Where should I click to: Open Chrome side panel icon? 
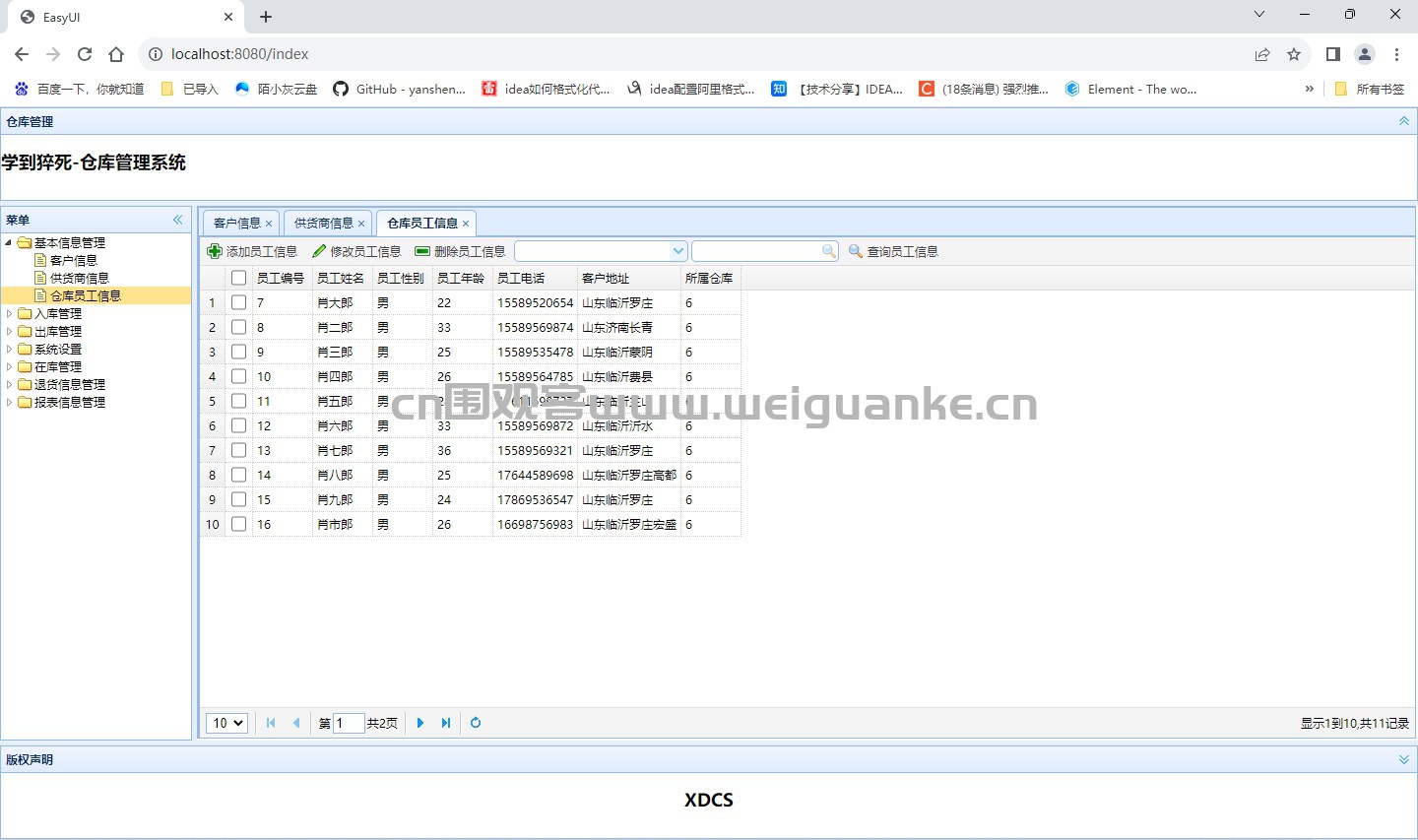click(1333, 54)
